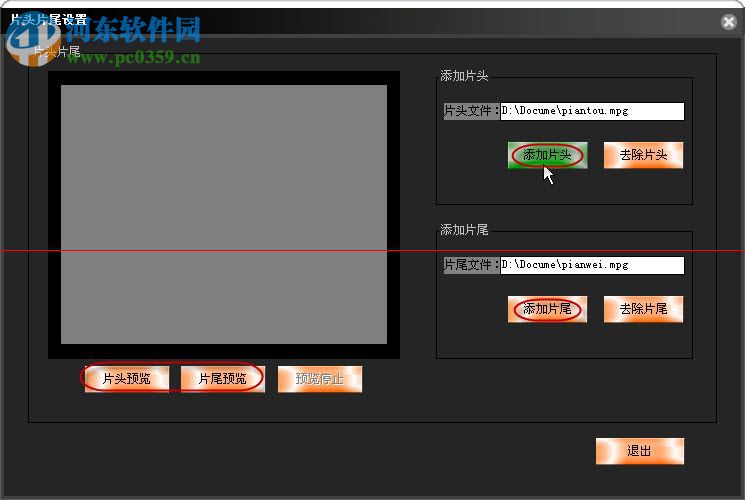This screenshot has height=500, width=745.
Task: Click the 添加片尾 group title
Action: point(464,230)
